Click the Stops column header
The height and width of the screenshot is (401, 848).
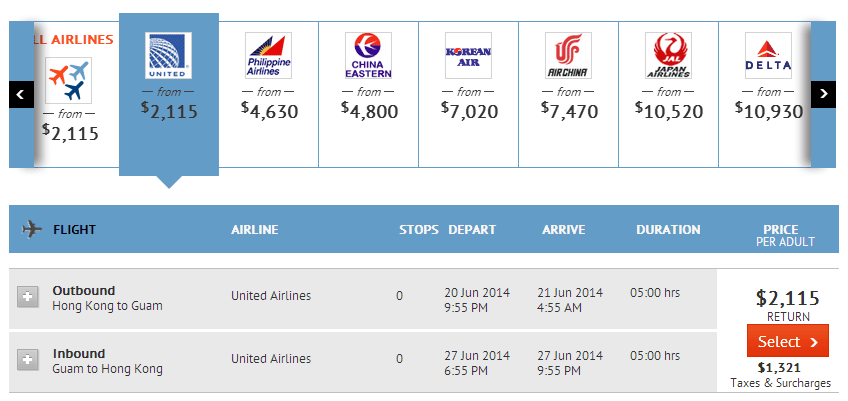click(x=419, y=230)
